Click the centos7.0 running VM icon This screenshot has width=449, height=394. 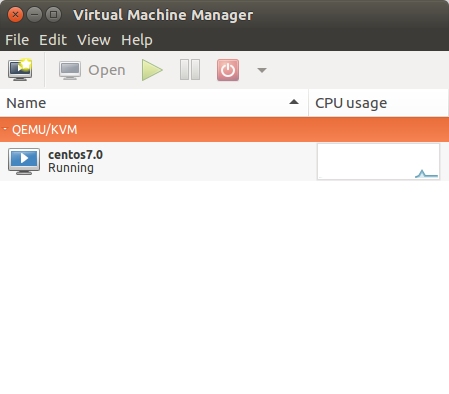24,161
